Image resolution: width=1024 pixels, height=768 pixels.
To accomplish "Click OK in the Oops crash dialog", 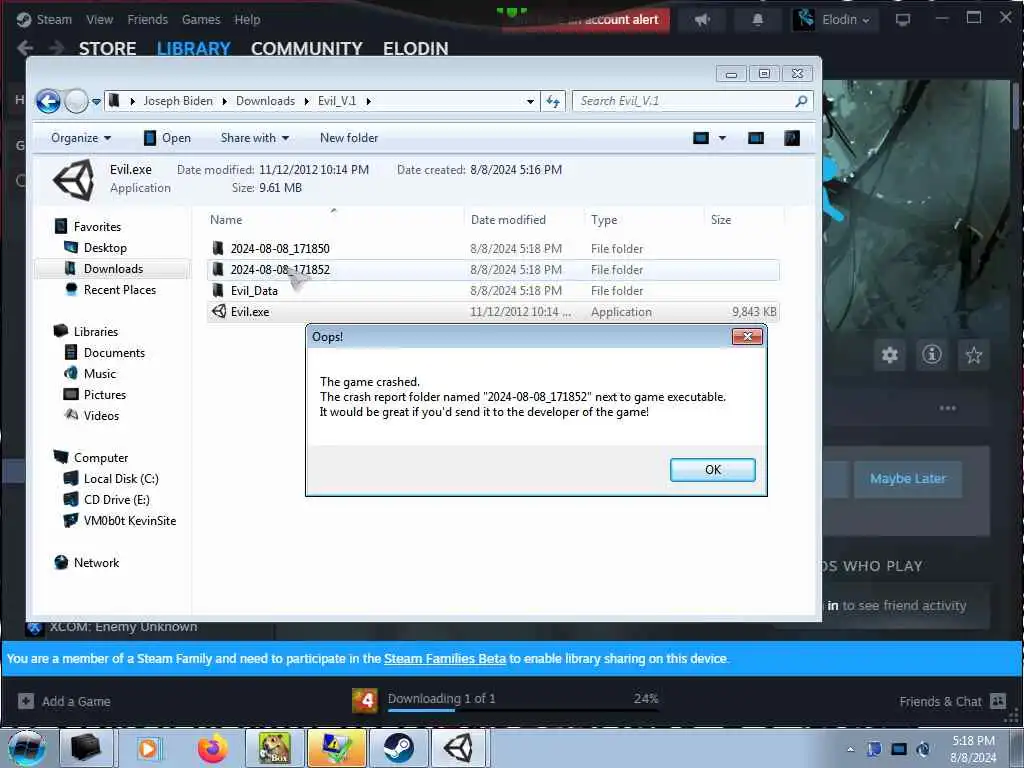I will [x=712, y=470].
